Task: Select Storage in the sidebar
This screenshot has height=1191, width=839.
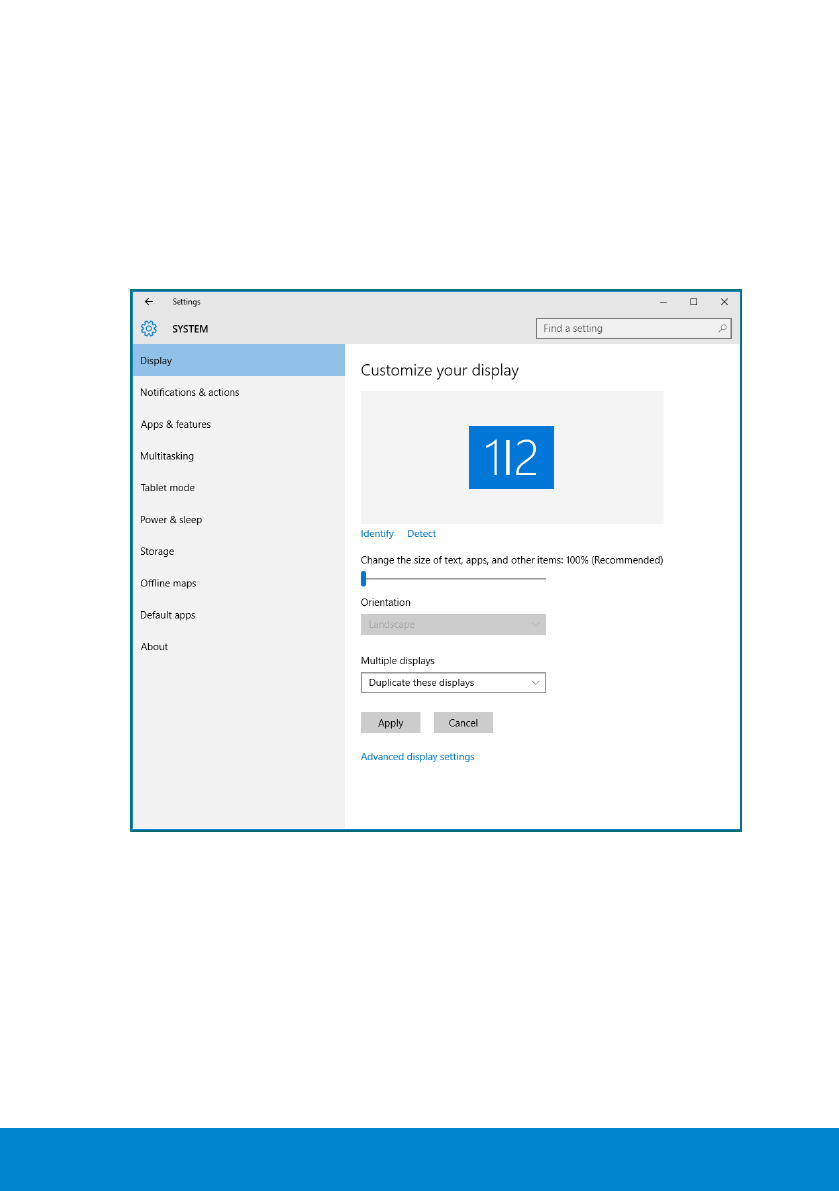Action: [x=157, y=552]
